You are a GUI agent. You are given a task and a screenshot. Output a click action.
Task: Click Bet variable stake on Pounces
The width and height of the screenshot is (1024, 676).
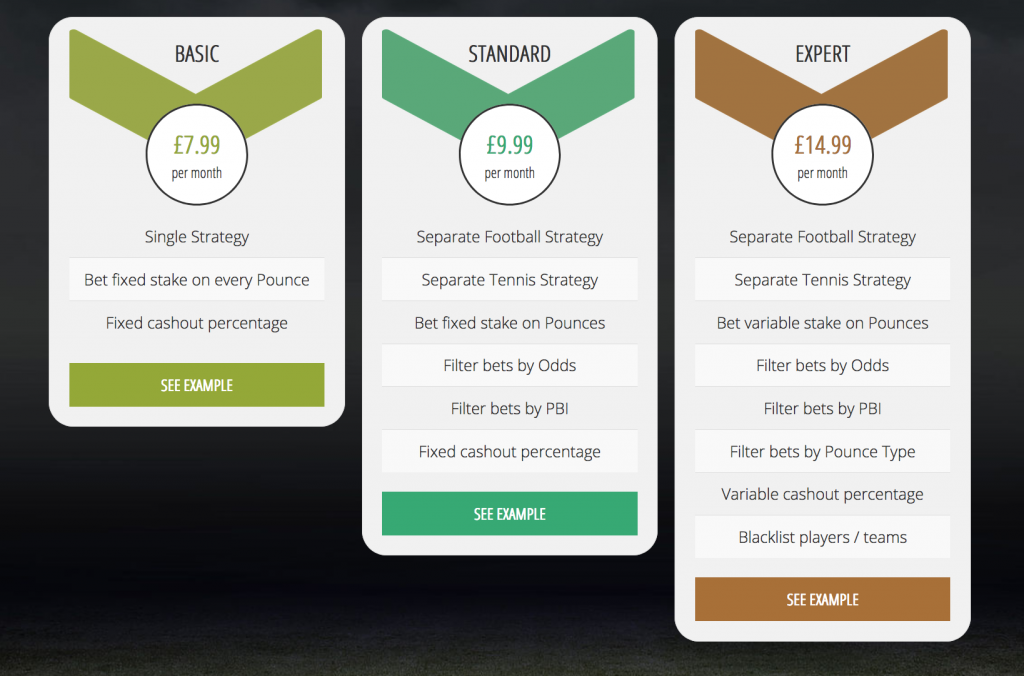(x=822, y=323)
